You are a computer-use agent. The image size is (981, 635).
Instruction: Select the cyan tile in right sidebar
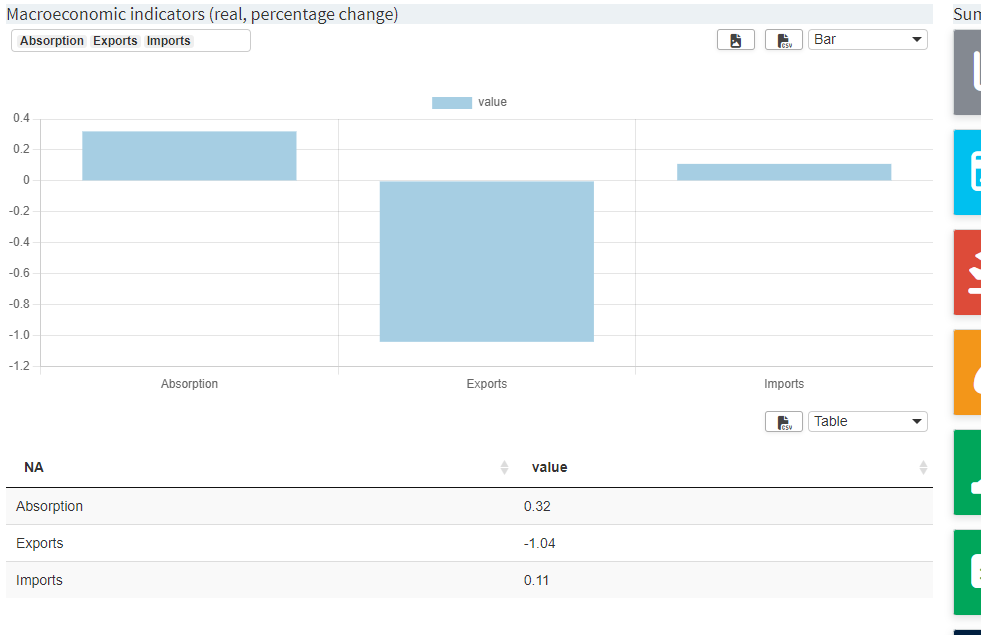(969, 172)
